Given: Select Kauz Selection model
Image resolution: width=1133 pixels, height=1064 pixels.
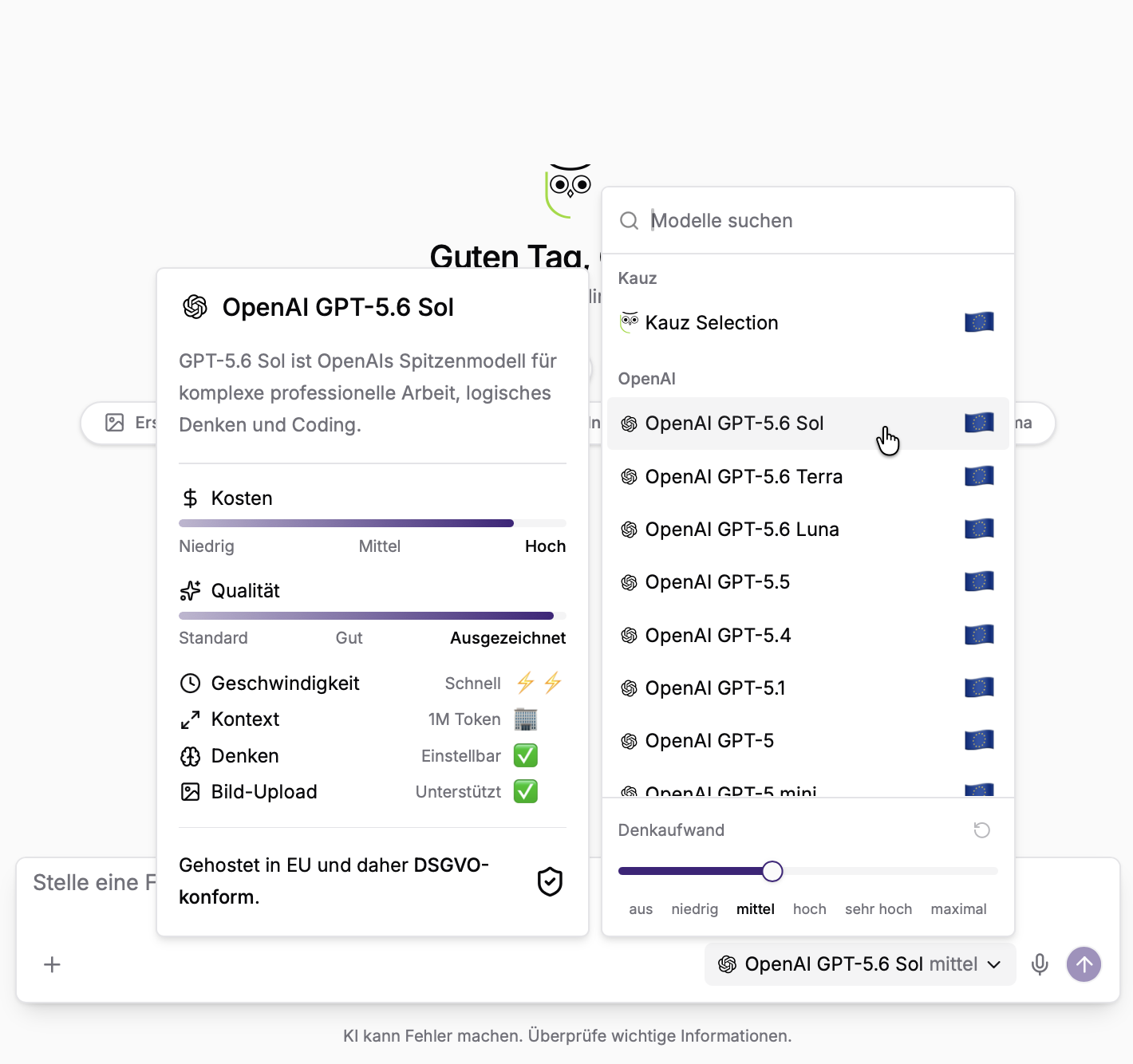Looking at the screenshot, I should tap(808, 322).
